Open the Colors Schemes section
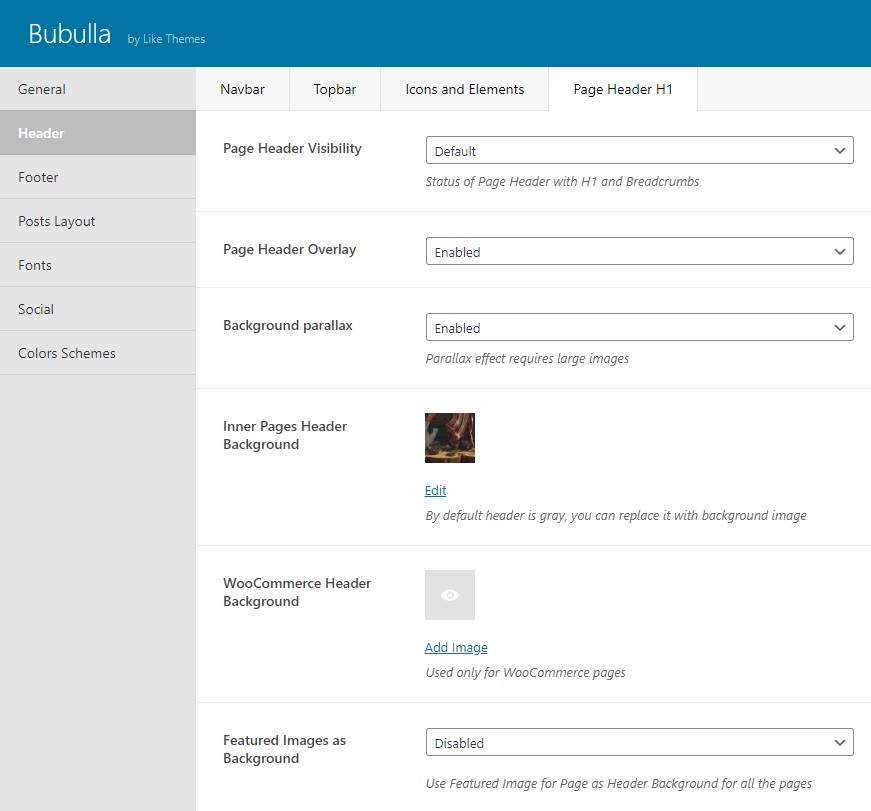 pyautogui.click(x=98, y=353)
